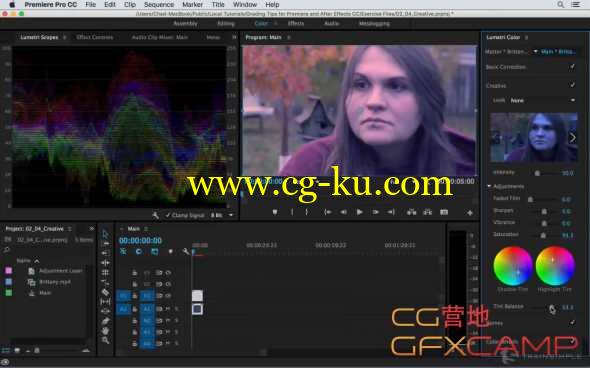The width and height of the screenshot is (590, 368).
Task: Open the Master clip dropdown arrow
Action: [x=535, y=51]
